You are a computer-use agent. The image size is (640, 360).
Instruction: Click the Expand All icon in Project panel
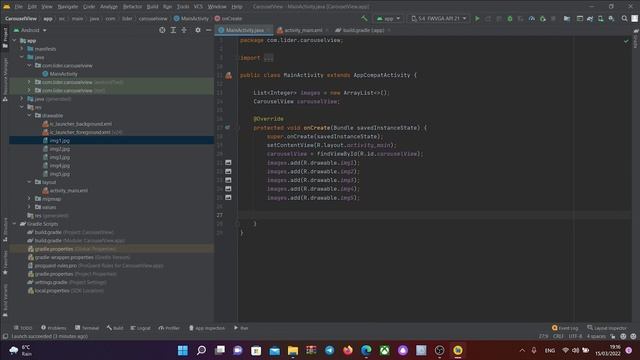173,30
